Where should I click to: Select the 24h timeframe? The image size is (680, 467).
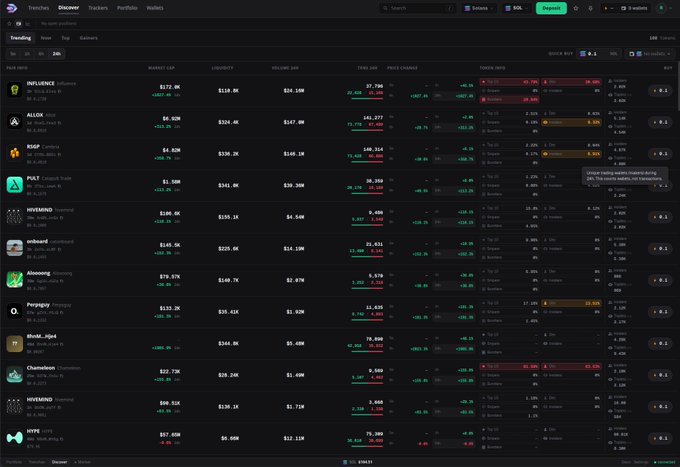[56, 54]
